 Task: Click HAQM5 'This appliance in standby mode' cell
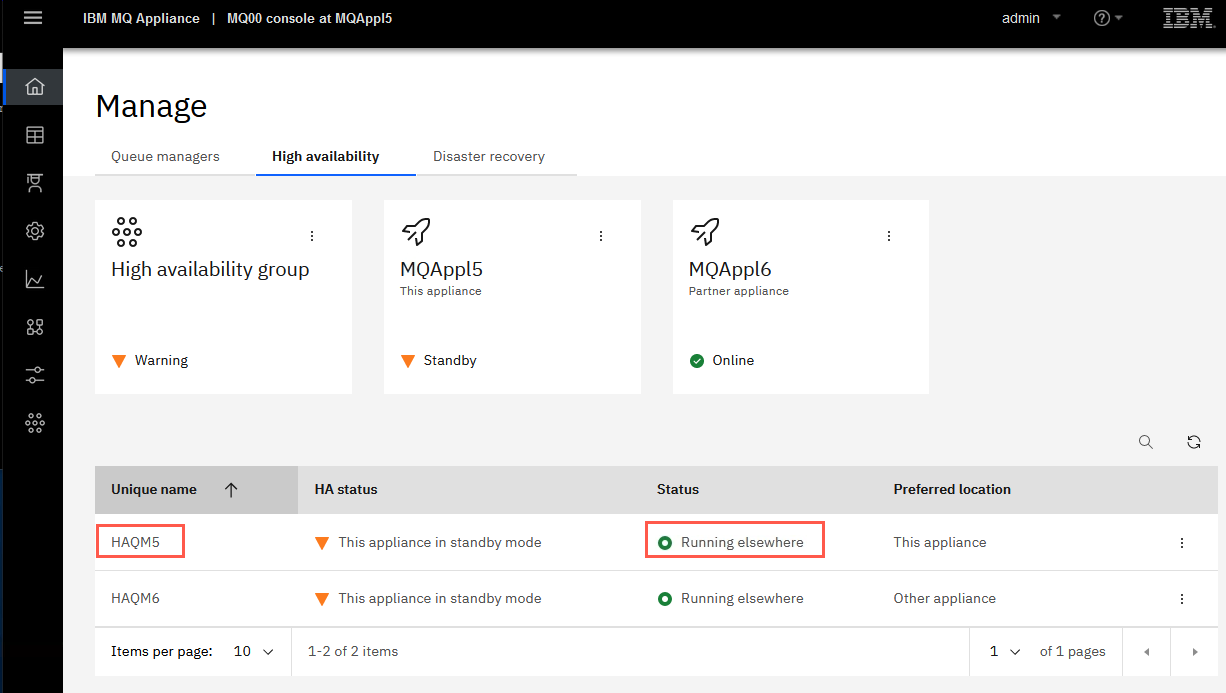tap(428, 542)
